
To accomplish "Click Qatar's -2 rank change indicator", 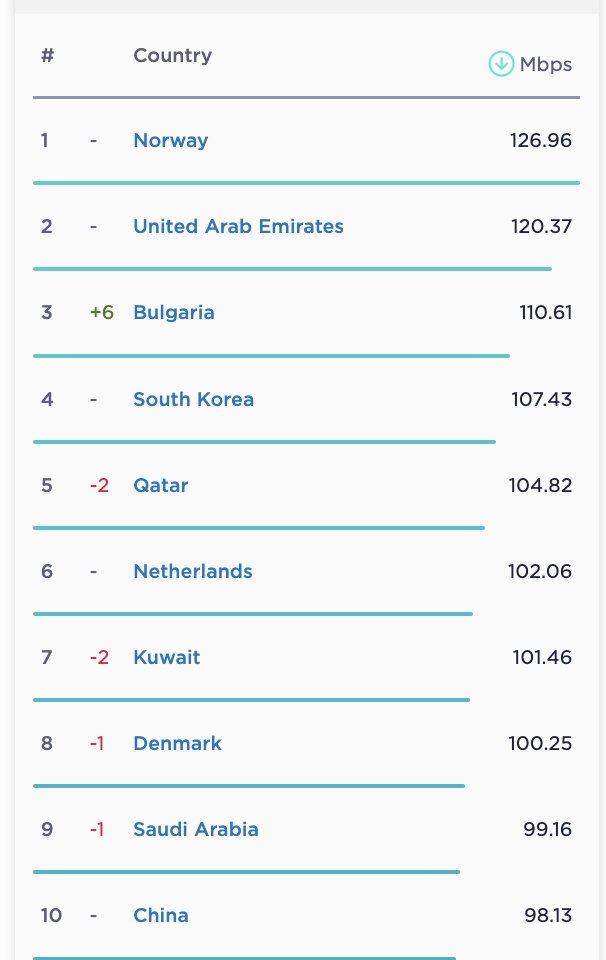I will pos(99,485).
